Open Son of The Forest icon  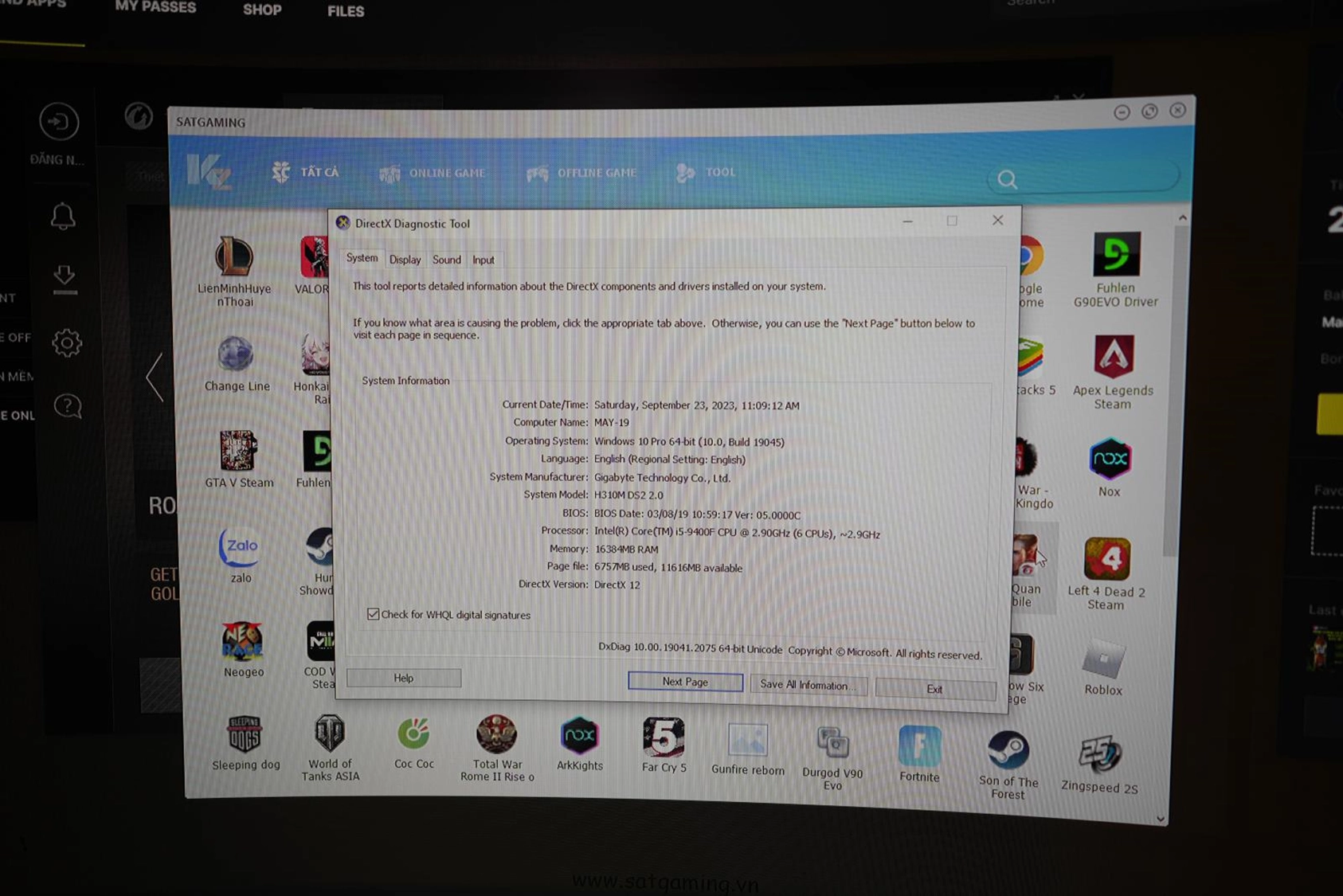(1008, 750)
